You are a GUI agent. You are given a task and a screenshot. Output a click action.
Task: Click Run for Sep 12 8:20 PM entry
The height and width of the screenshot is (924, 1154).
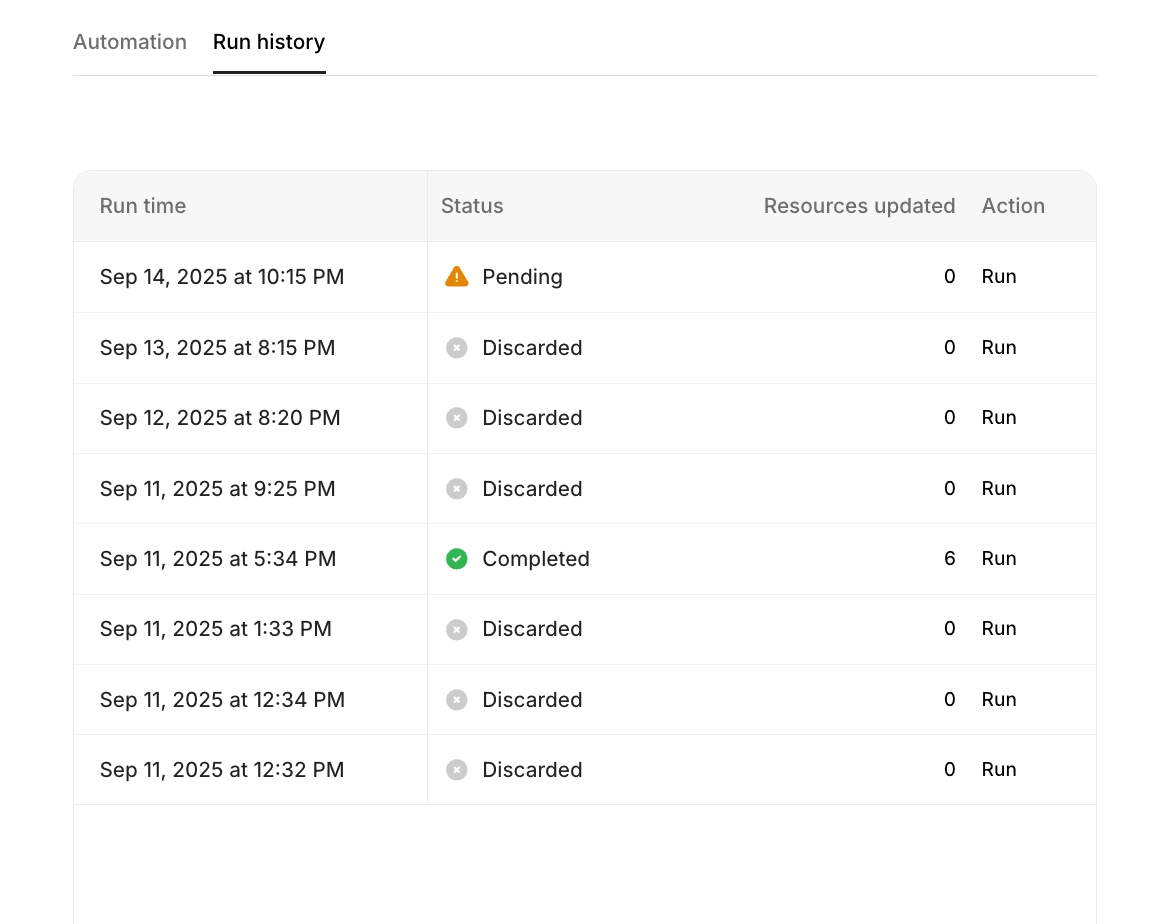998,418
